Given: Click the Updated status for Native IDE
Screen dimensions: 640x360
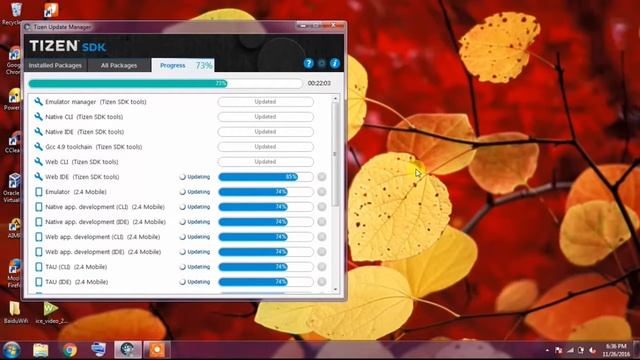Looking at the screenshot, I should click(x=266, y=132).
